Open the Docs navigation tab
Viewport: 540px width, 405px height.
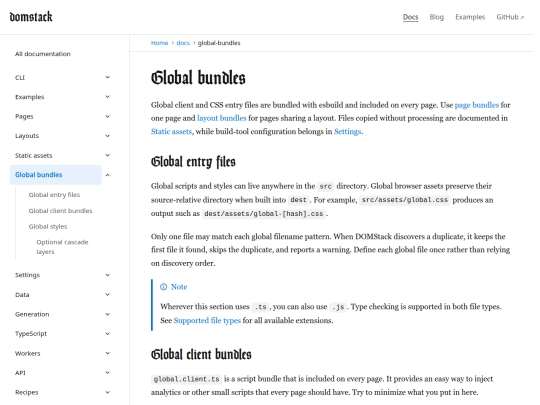point(411,17)
